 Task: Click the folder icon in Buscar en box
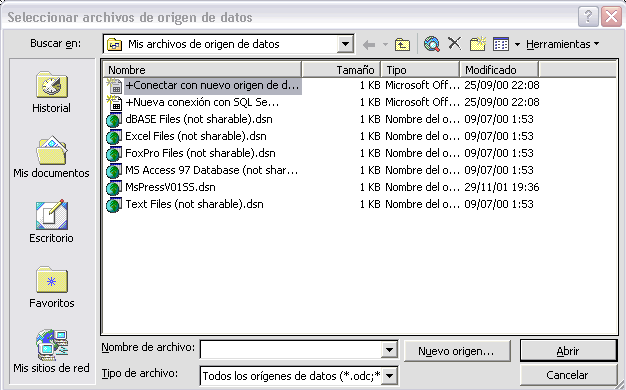click(115, 44)
